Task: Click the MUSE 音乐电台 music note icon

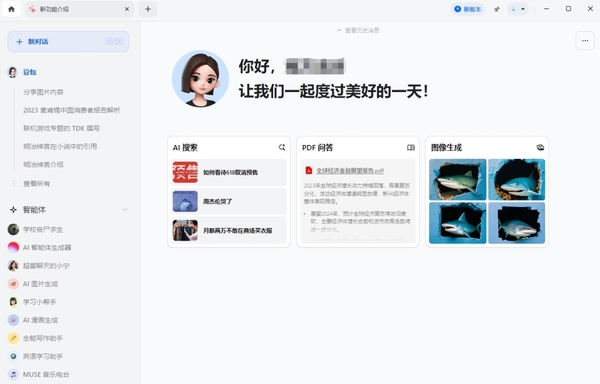Action: [x=13, y=374]
